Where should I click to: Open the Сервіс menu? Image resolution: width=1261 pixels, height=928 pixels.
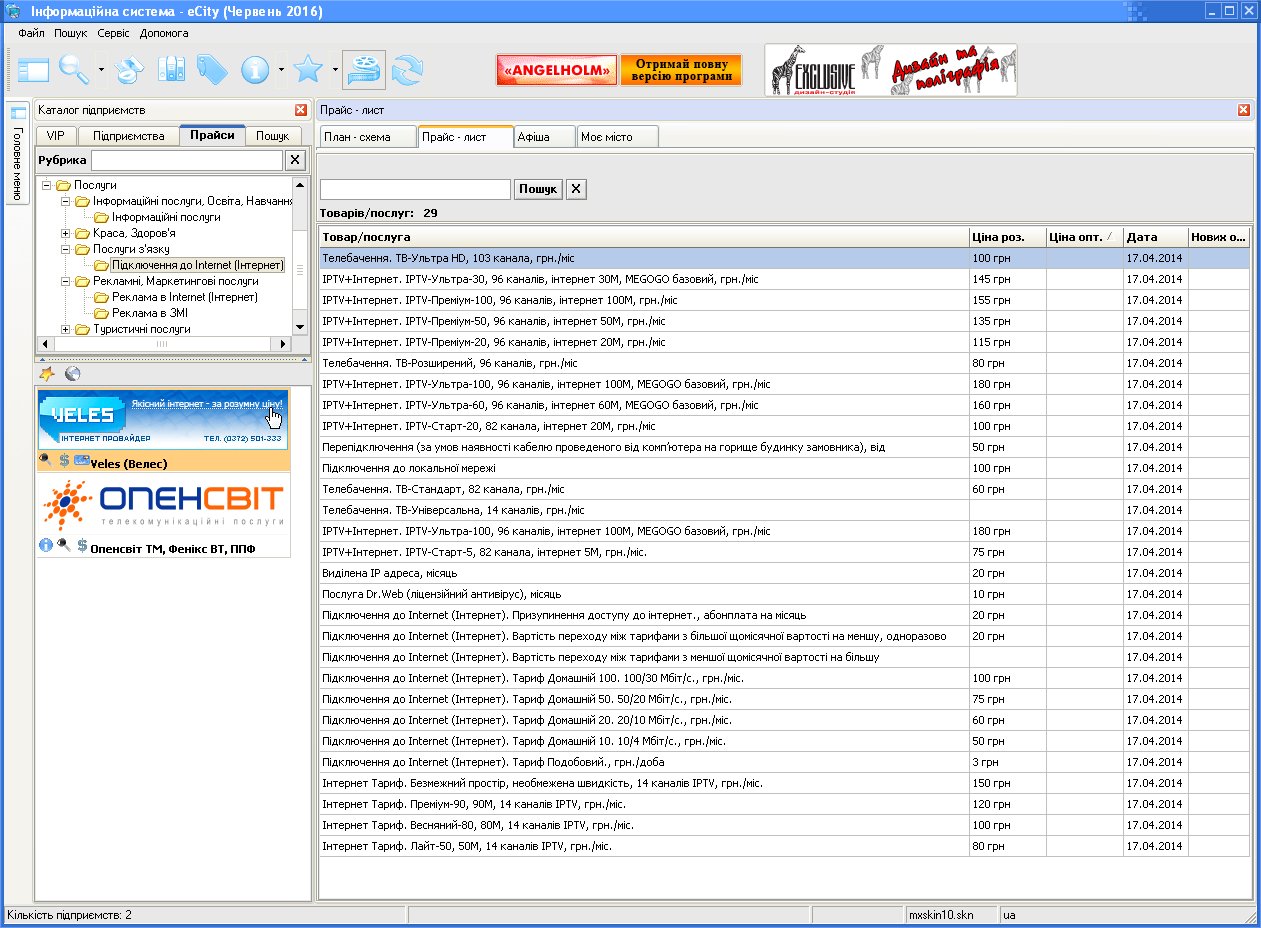tap(113, 33)
